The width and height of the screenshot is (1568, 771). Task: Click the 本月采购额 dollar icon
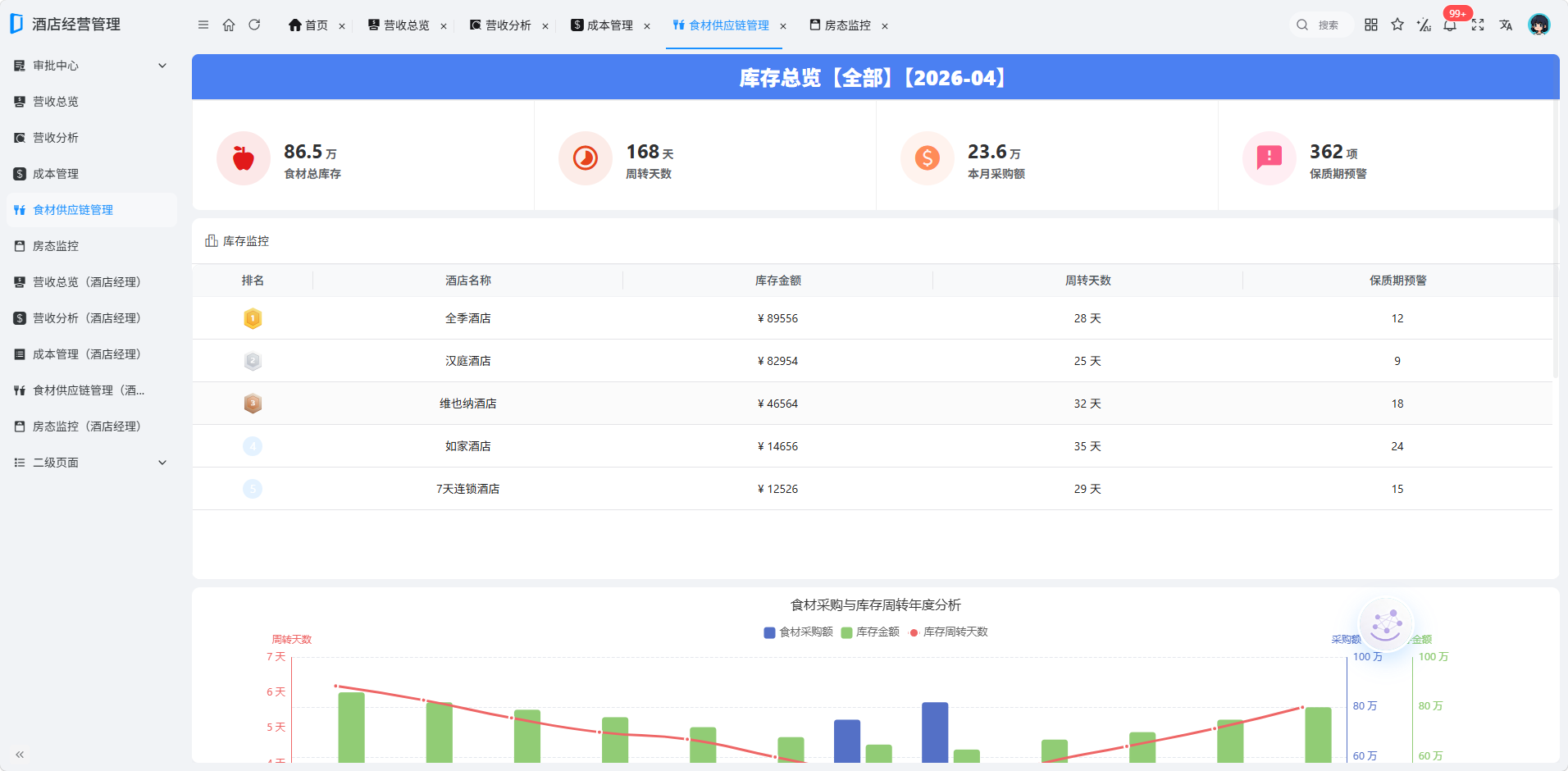(928, 158)
